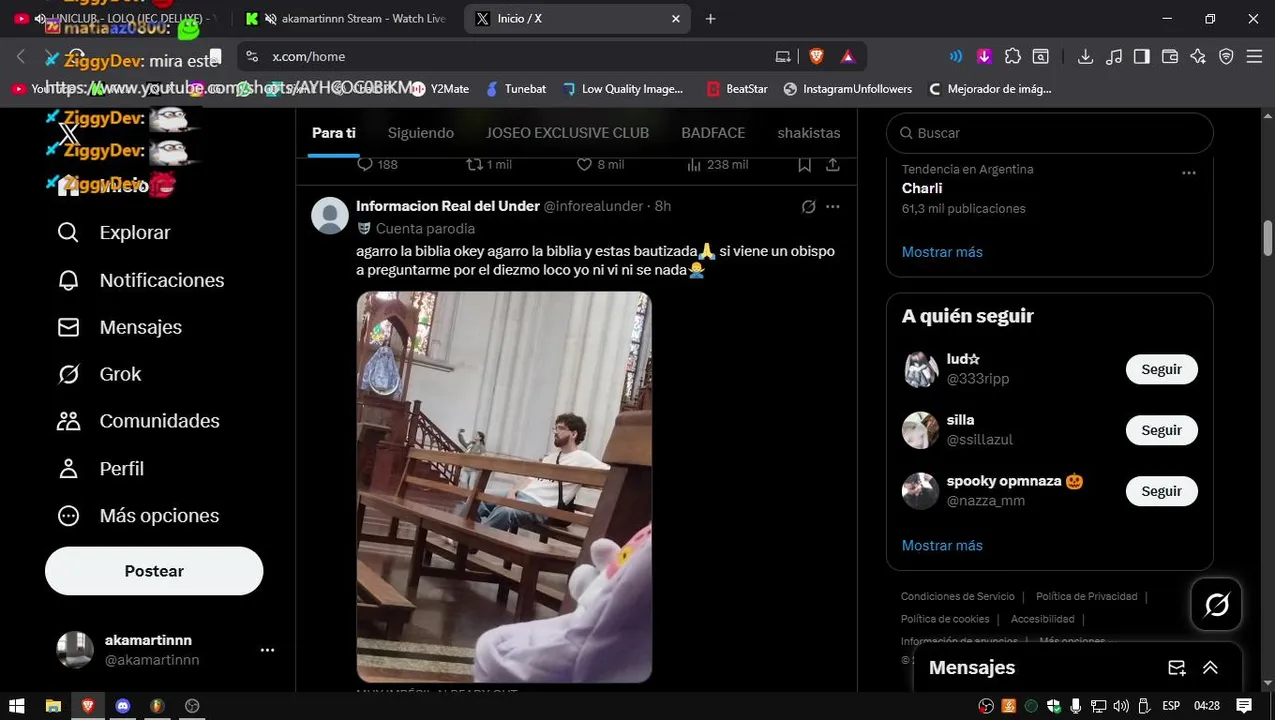
Task: Switch to the shakistas tab
Action: pos(809,133)
